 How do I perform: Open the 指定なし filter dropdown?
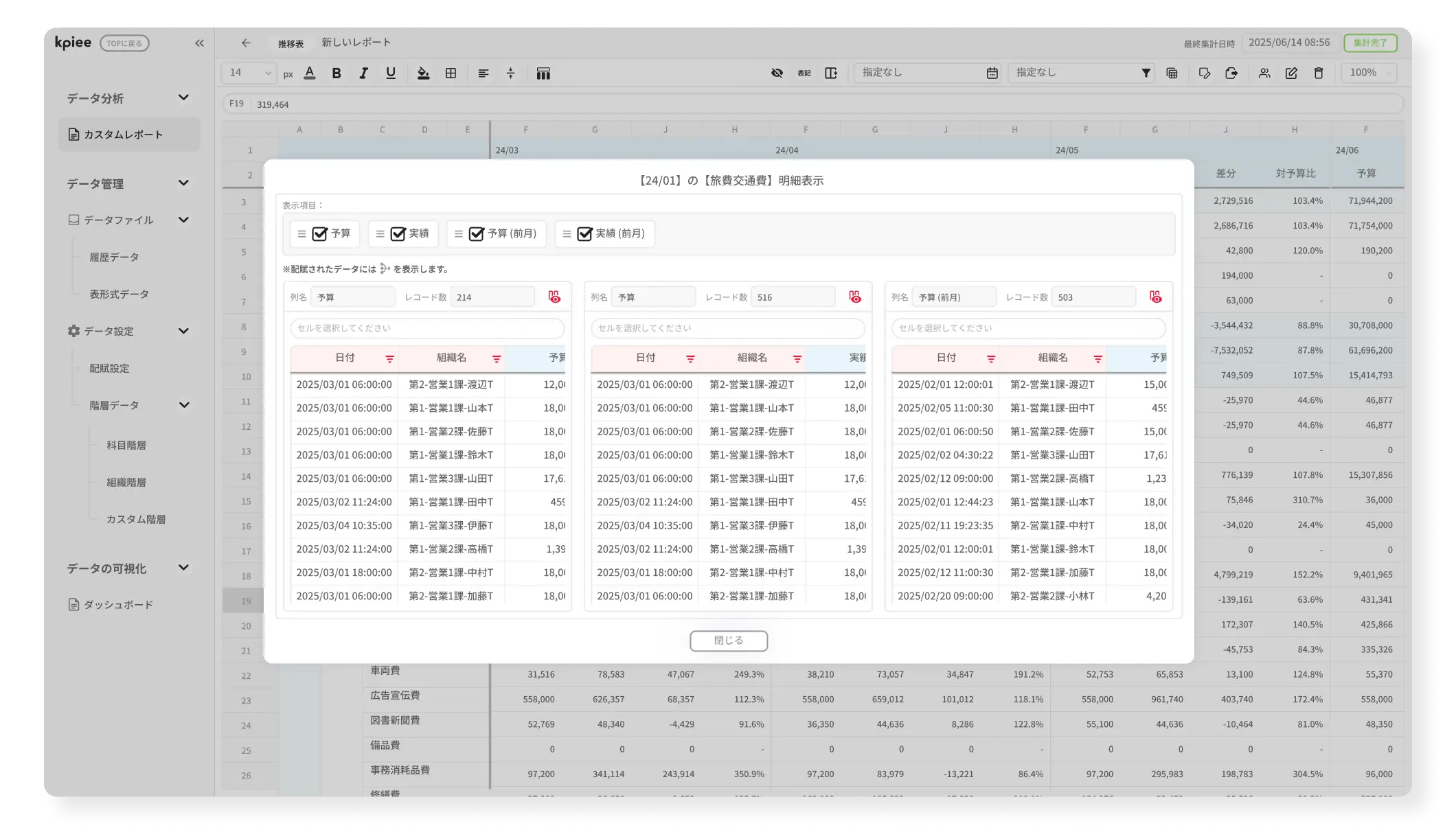pos(1081,73)
